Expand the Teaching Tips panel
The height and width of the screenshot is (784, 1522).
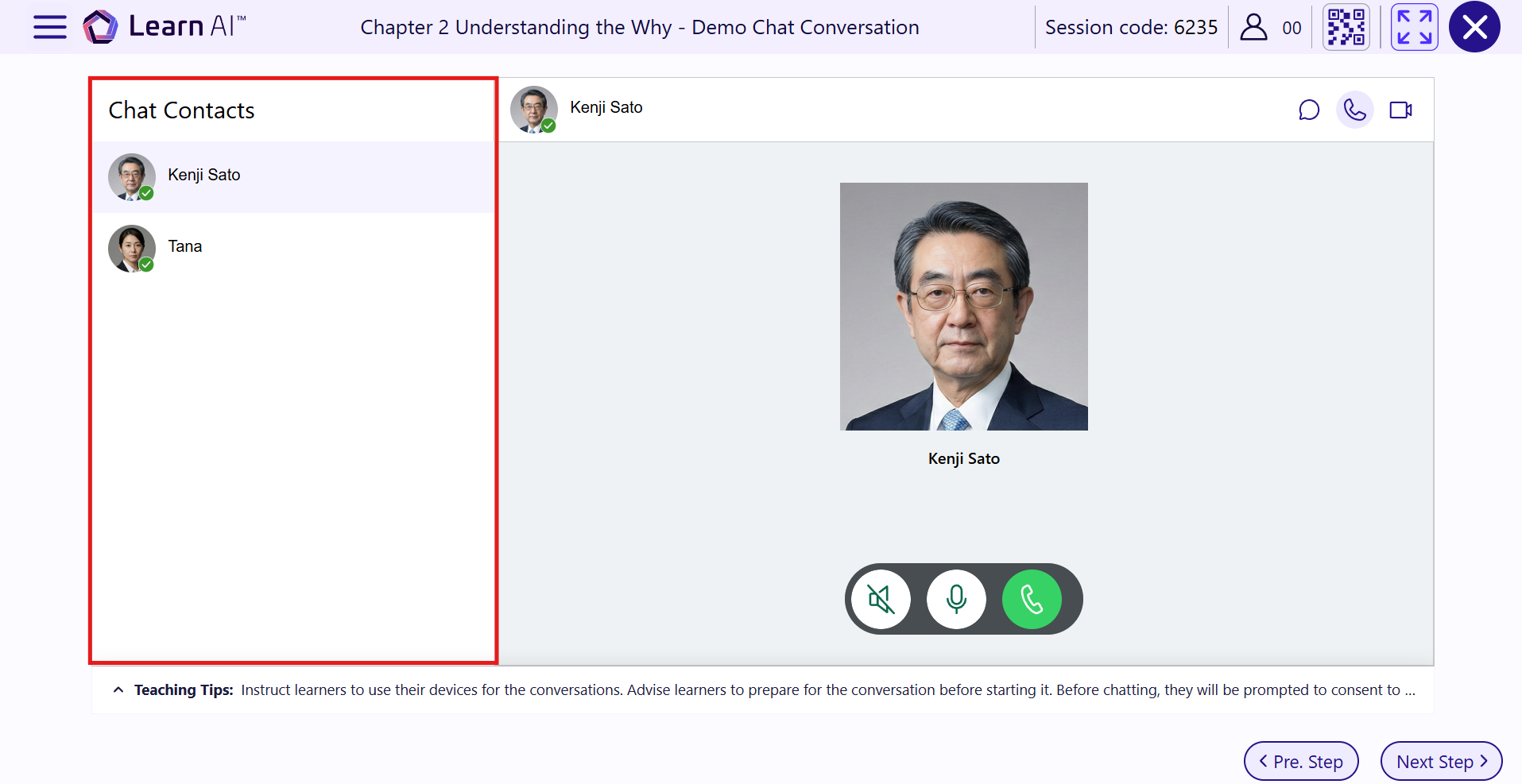coord(118,689)
